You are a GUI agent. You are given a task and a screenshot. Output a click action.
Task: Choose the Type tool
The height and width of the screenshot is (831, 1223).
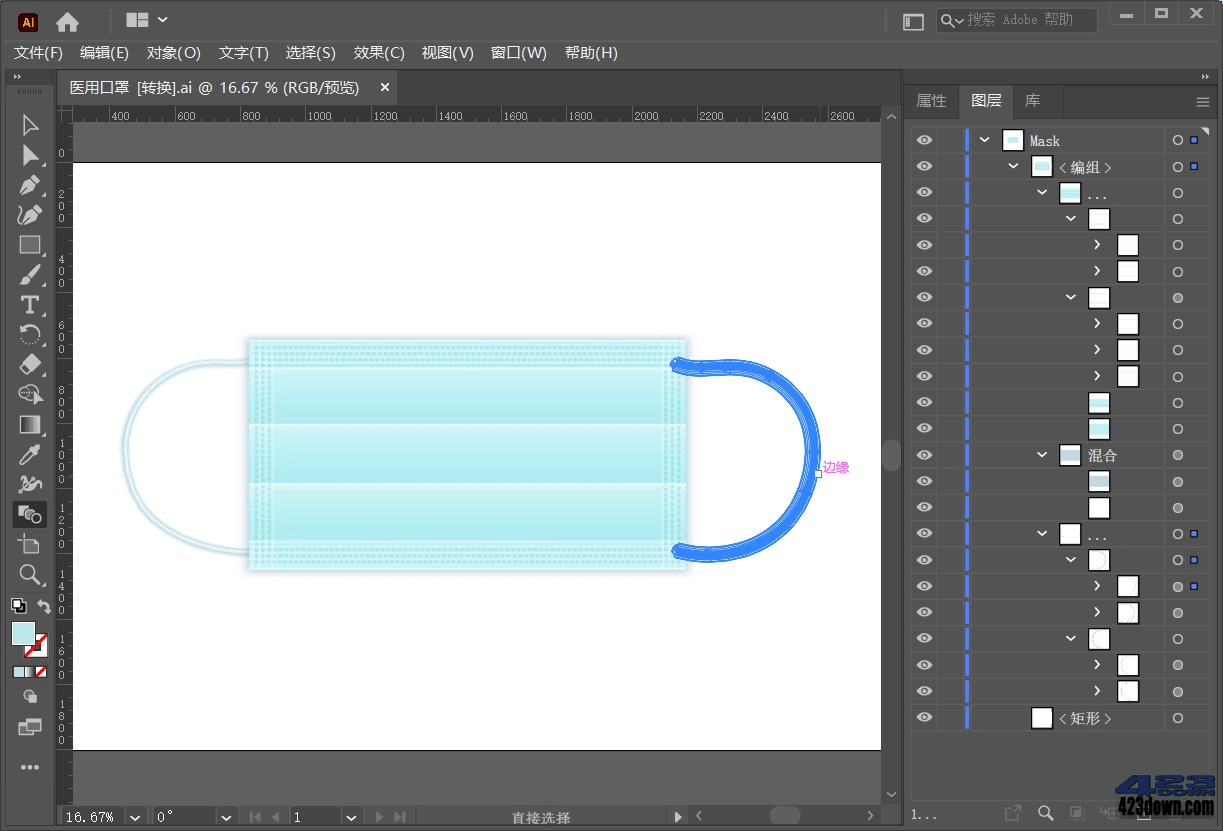29,305
